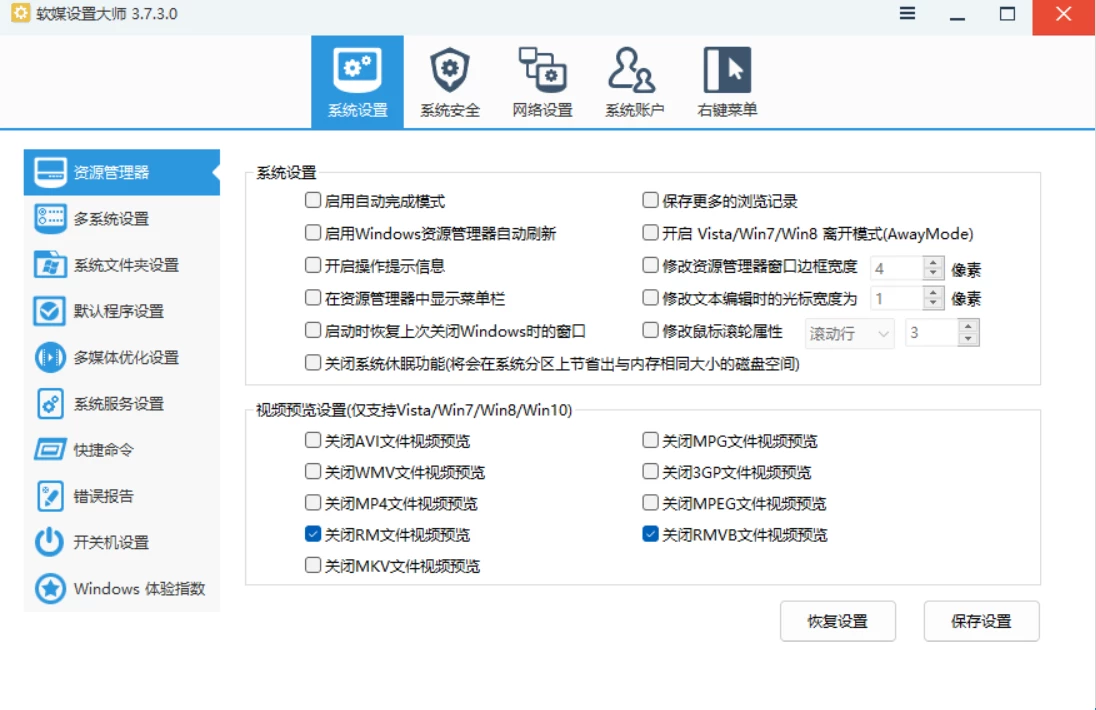Open the 系统设置 top tab icon
The height and width of the screenshot is (710, 1096).
point(357,70)
